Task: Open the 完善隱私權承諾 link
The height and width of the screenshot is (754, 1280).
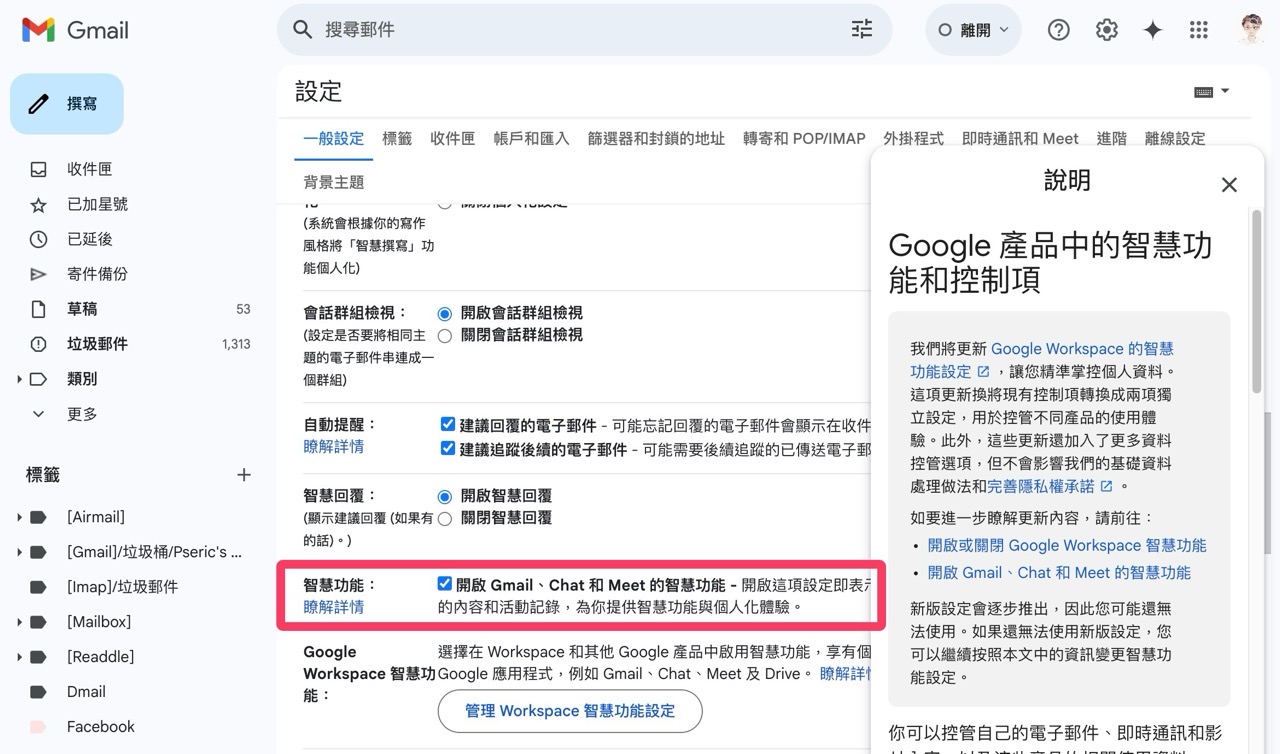Action: [1049, 486]
